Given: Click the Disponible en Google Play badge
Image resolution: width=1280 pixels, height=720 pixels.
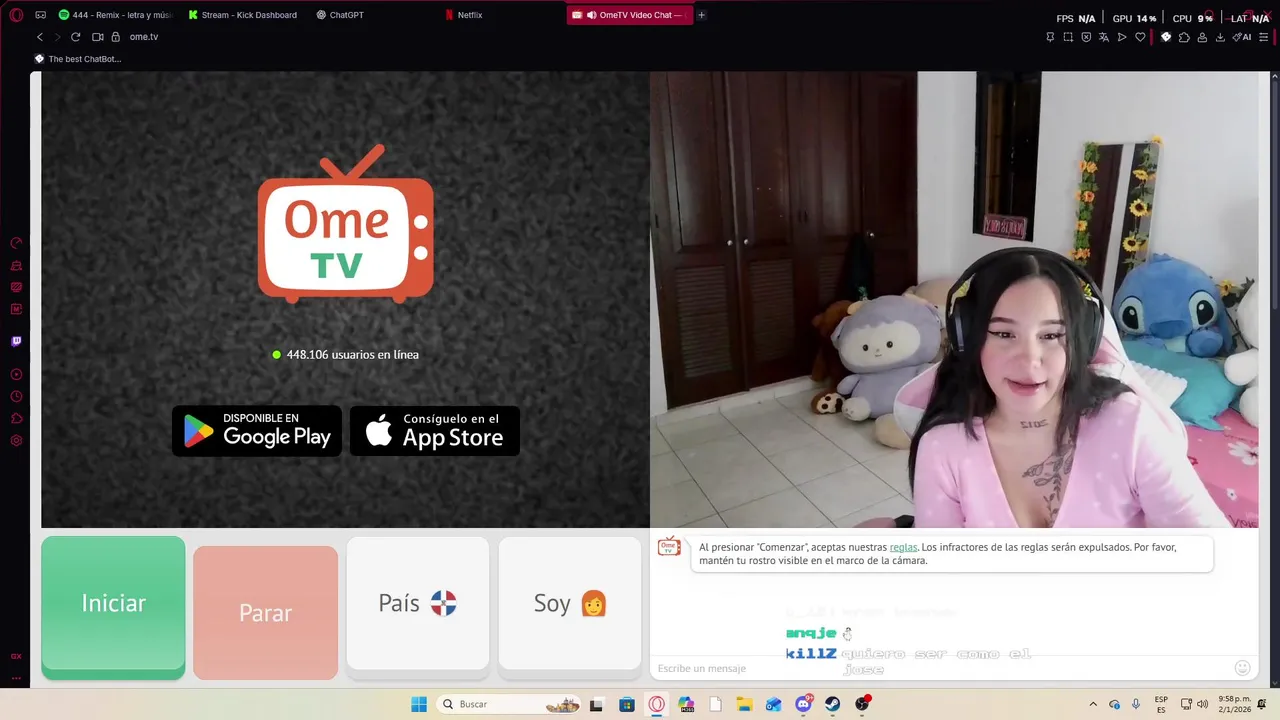Looking at the screenshot, I should tap(257, 431).
